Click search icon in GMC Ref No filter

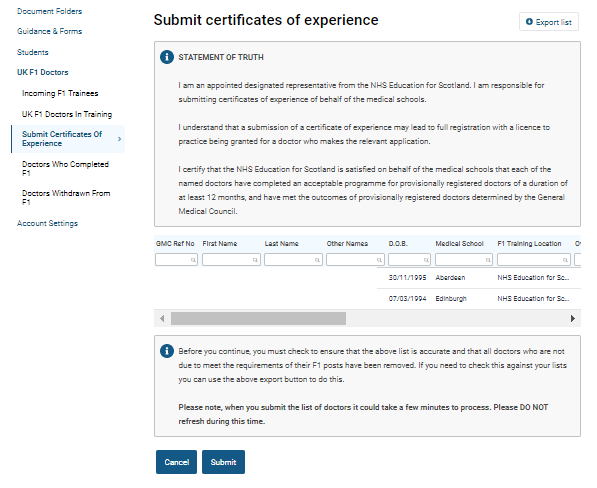pyautogui.click(x=193, y=260)
